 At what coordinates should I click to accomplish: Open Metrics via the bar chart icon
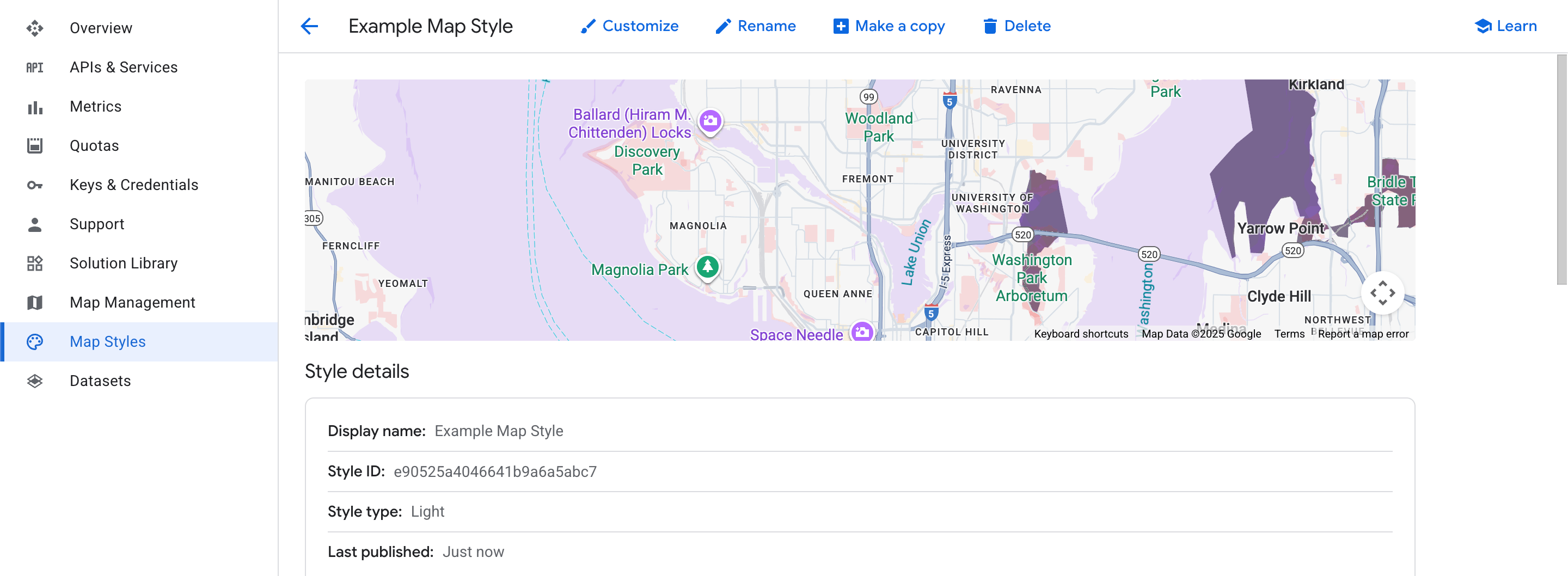[35, 106]
